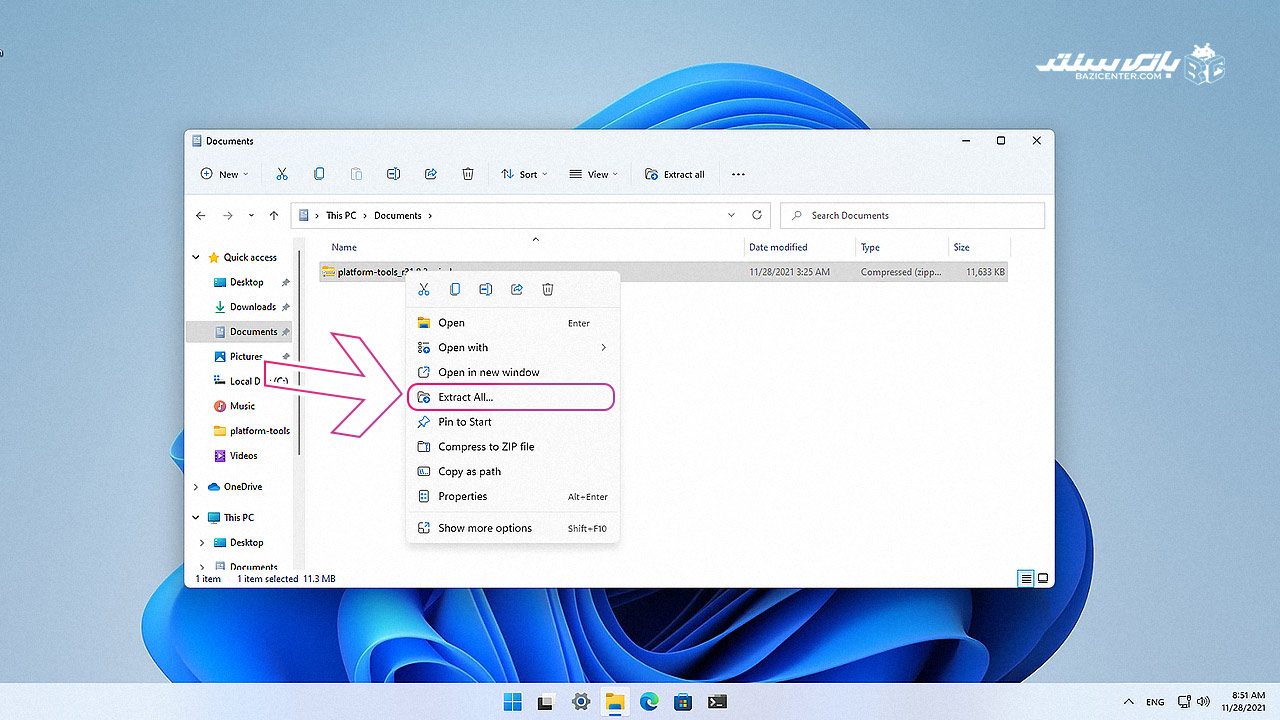This screenshot has width=1280, height=720.
Task: Open File Explorer taskbar icon
Action: click(615, 701)
